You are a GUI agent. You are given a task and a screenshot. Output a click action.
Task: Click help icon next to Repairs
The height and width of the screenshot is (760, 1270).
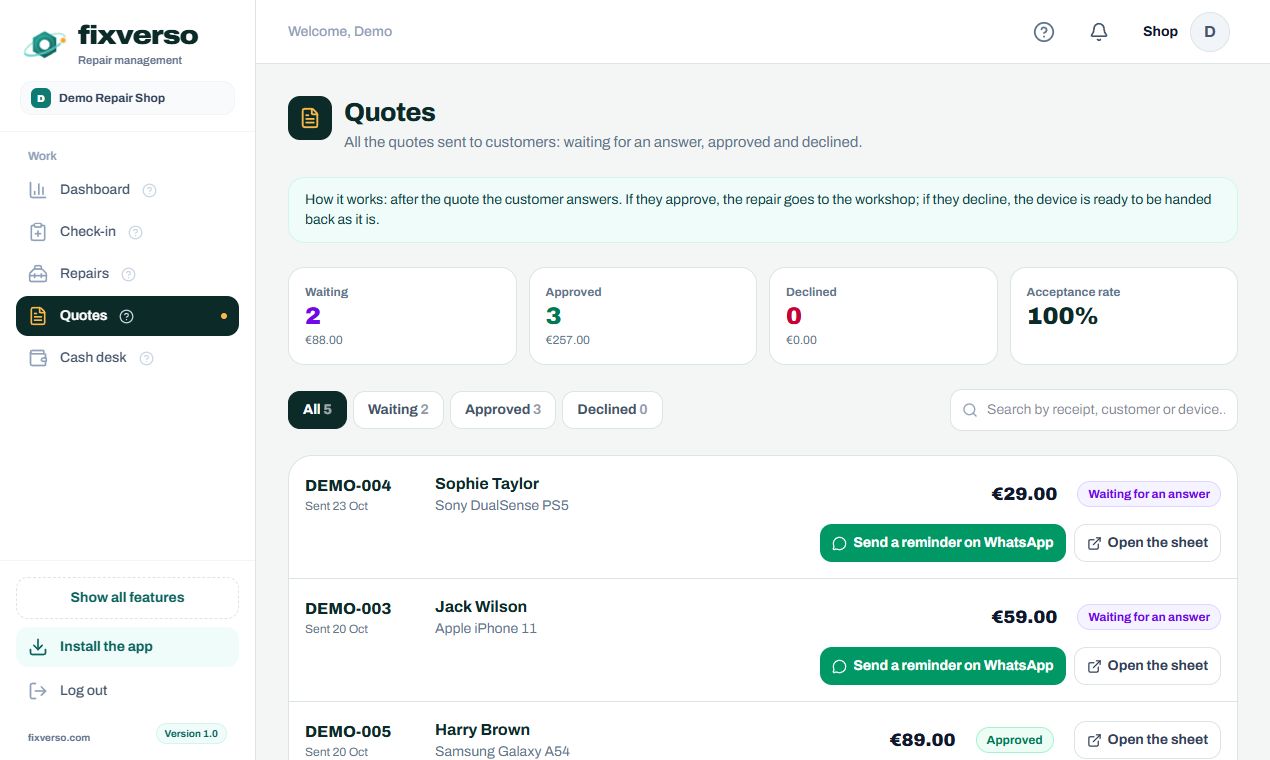click(128, 274)
